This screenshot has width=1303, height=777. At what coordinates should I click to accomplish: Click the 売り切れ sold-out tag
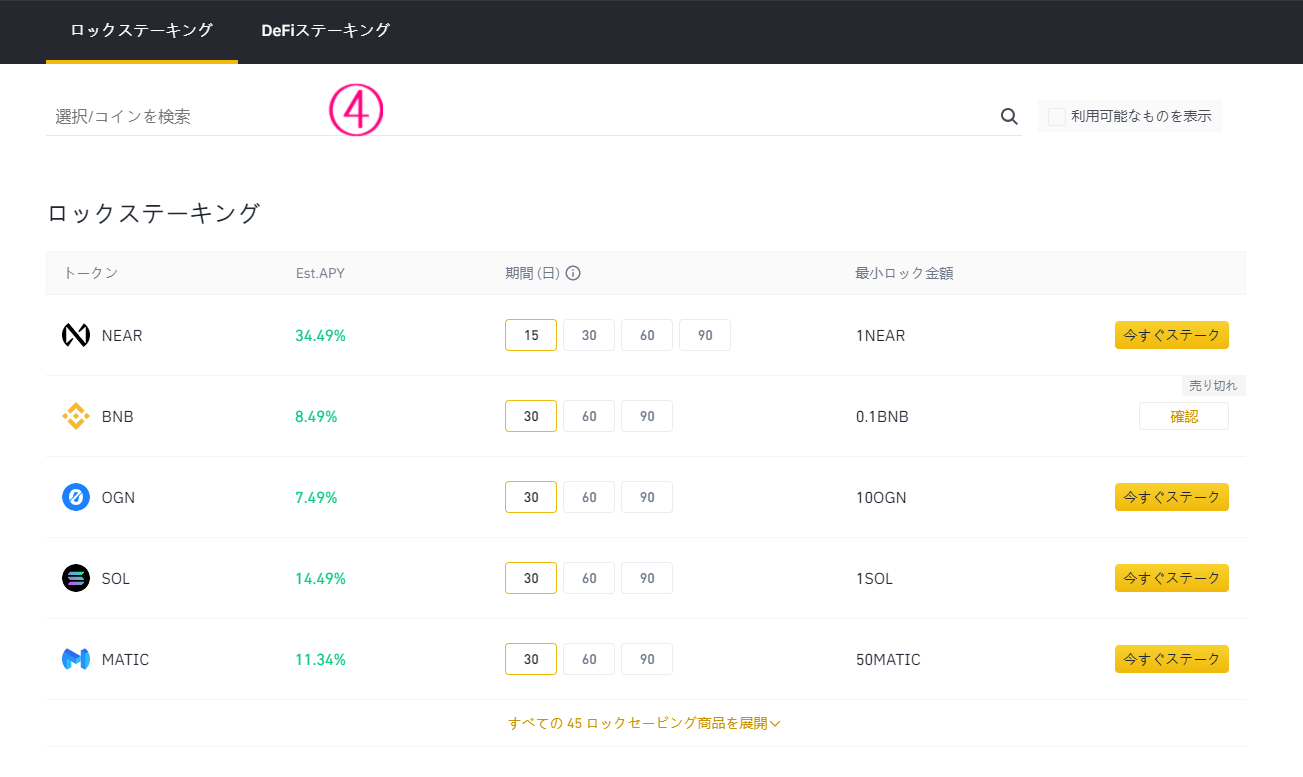[1213, 386]
